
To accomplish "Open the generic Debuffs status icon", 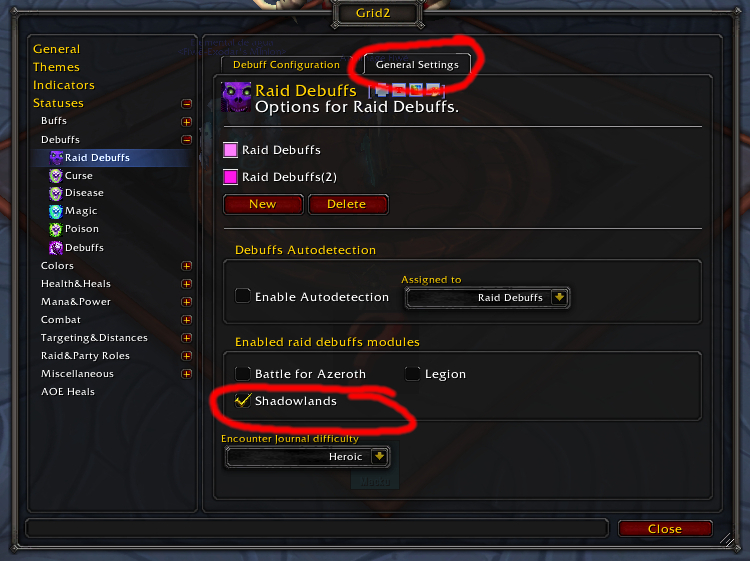I will tap(56, 247).
